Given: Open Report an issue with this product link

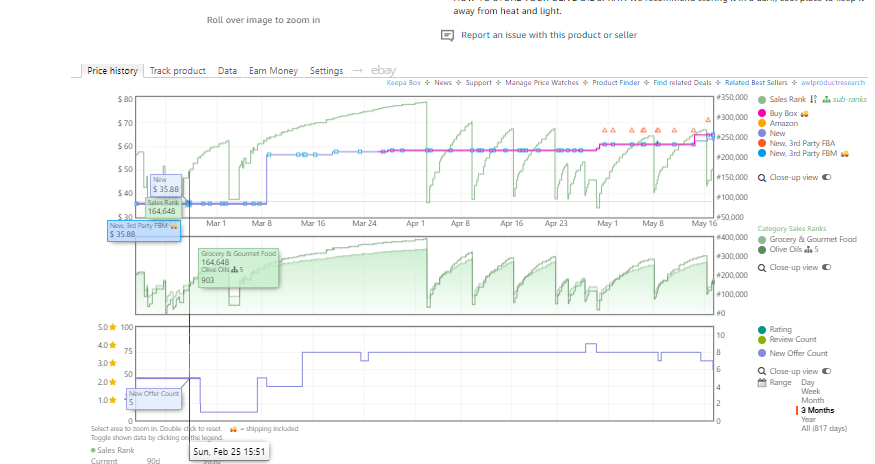Looking at the screenshot, I should click(x=549, y=35).
